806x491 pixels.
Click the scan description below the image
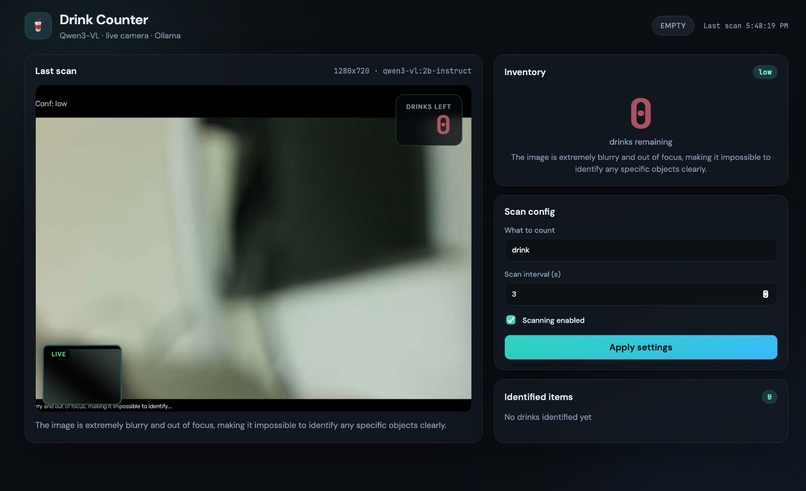click(241, 425)
